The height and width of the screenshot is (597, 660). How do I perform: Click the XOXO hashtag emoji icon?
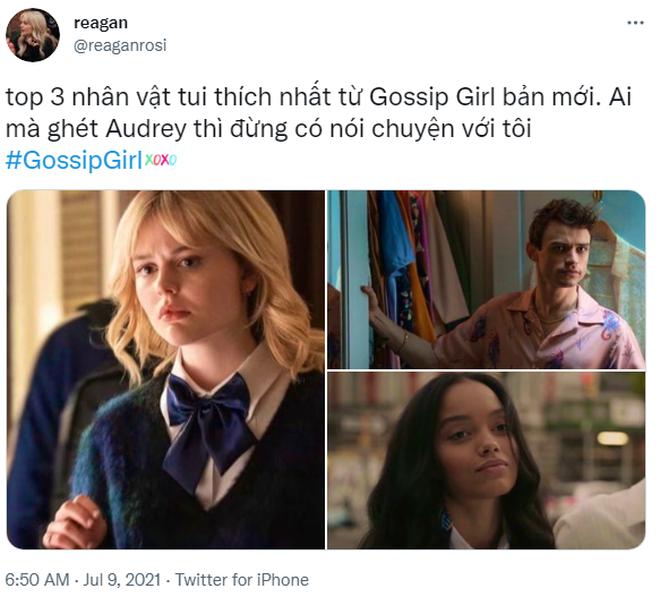[160, 160]
